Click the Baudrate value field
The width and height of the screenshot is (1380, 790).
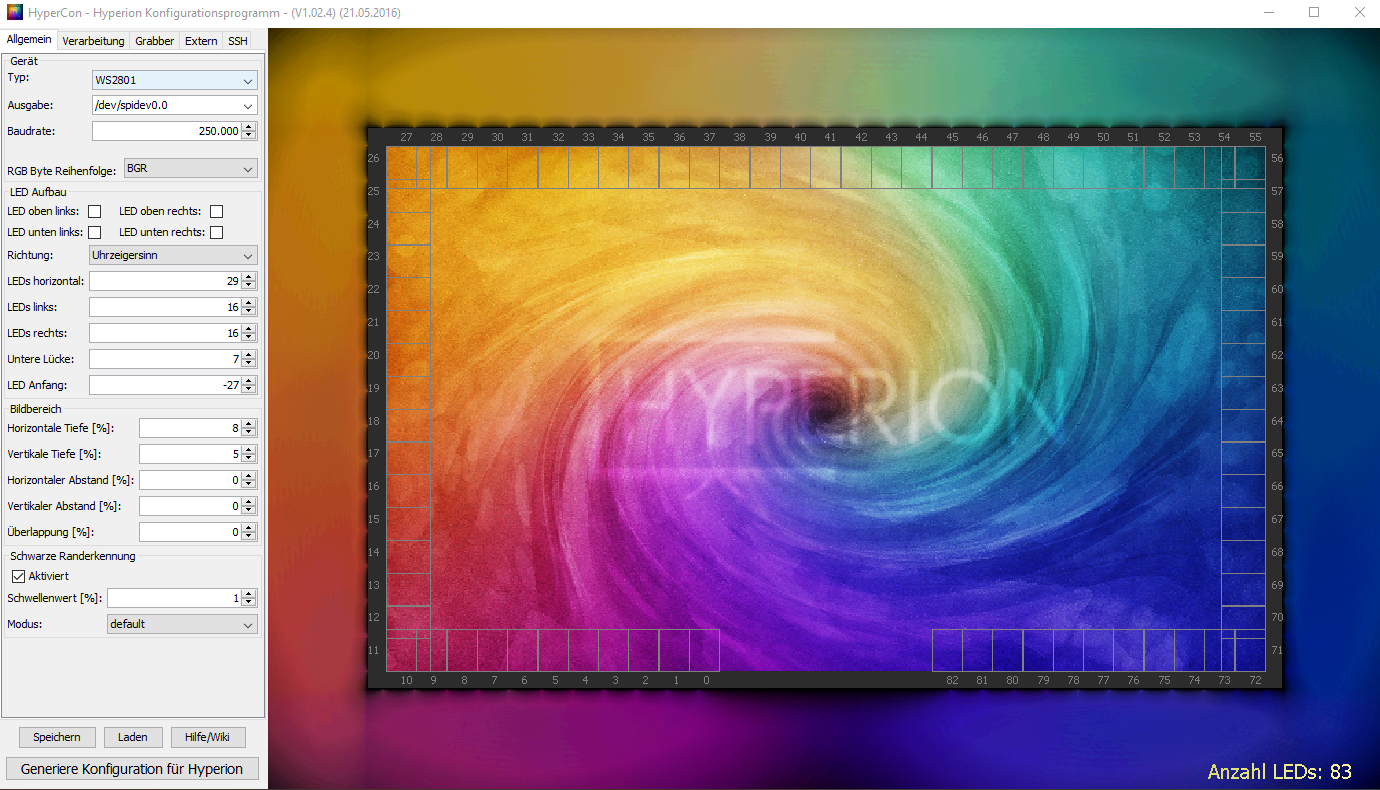point(166,131)
